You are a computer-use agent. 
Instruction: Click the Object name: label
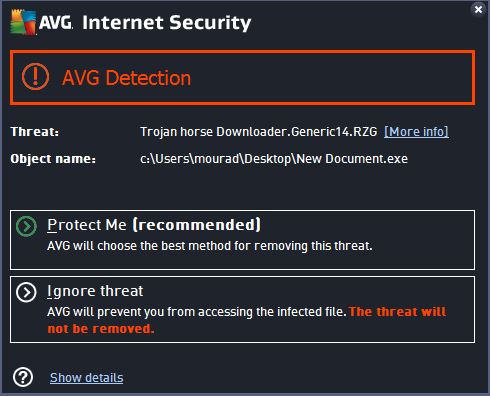pyautogui.click(x=53, y=159)
